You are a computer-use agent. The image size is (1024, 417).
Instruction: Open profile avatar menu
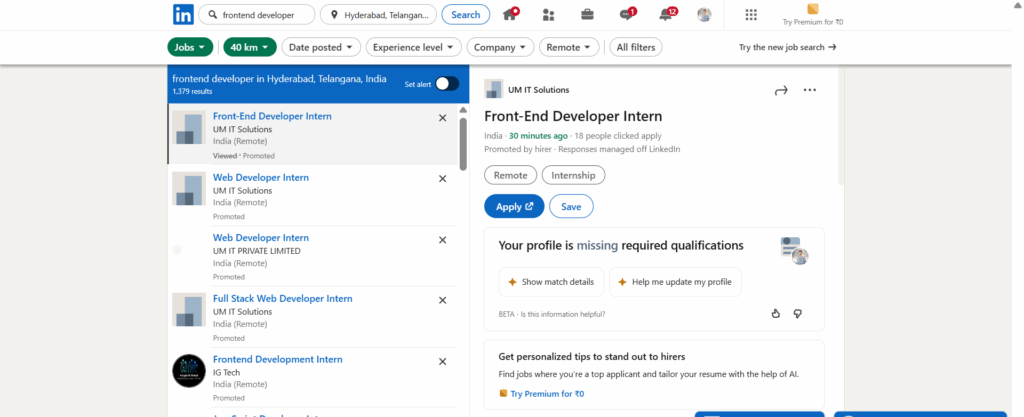(704, 14)
